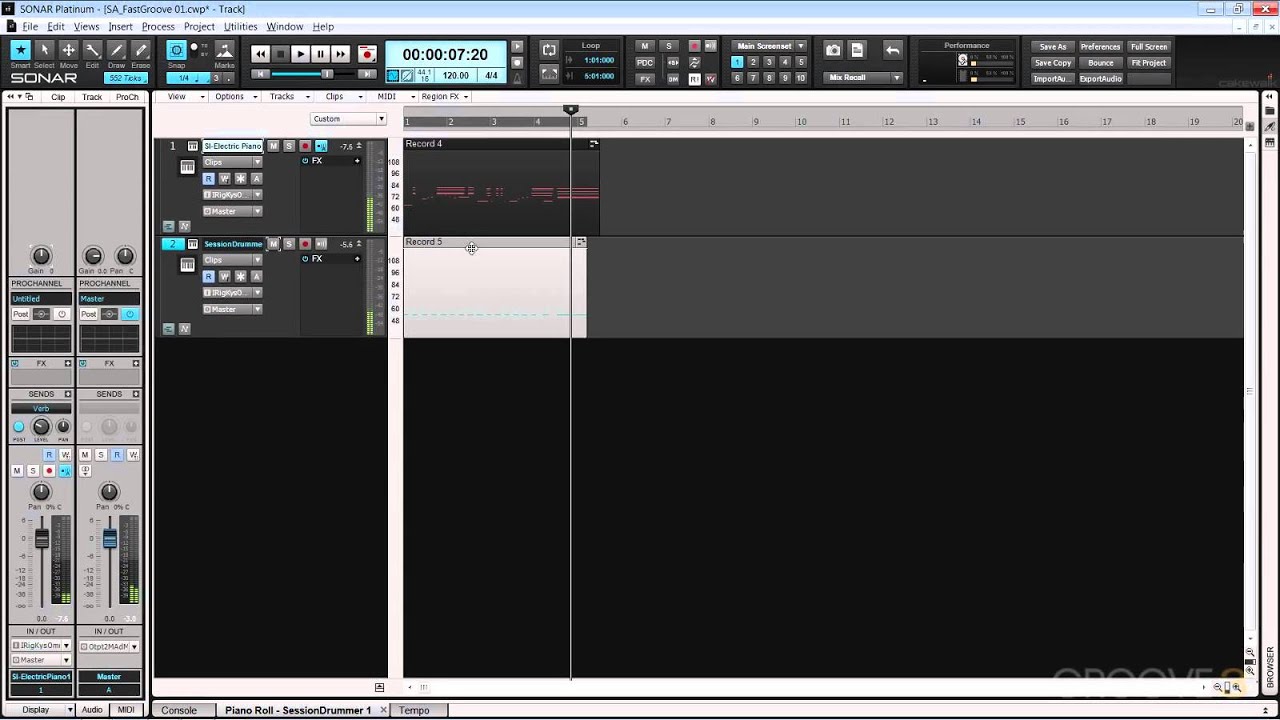Click ExportAudio button
The height and width of the screenshot is (720, 1280).
[1100, 78]
